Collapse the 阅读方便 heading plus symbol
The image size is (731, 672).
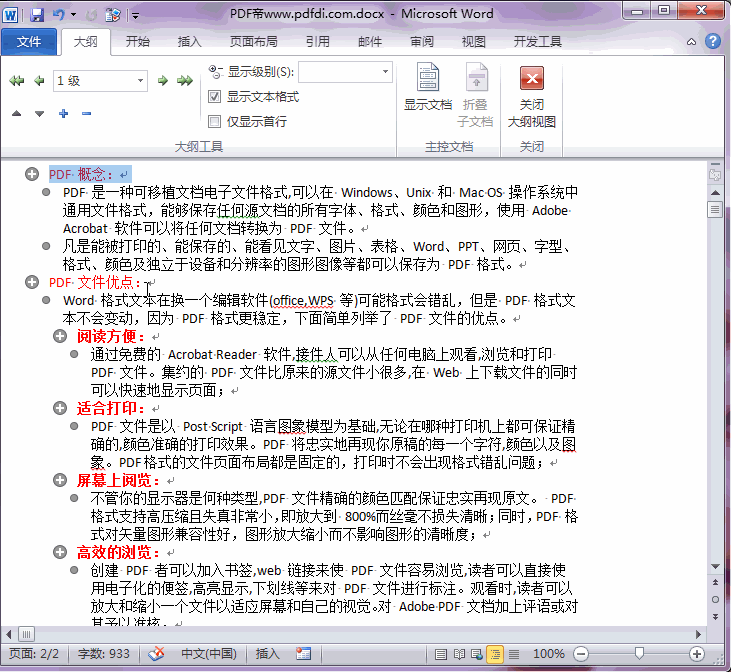60,336
